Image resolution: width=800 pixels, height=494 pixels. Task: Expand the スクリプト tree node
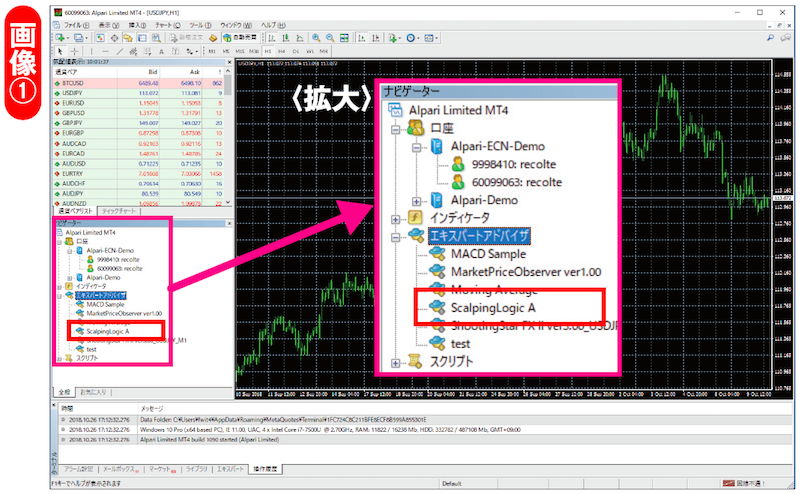(60, 358)
